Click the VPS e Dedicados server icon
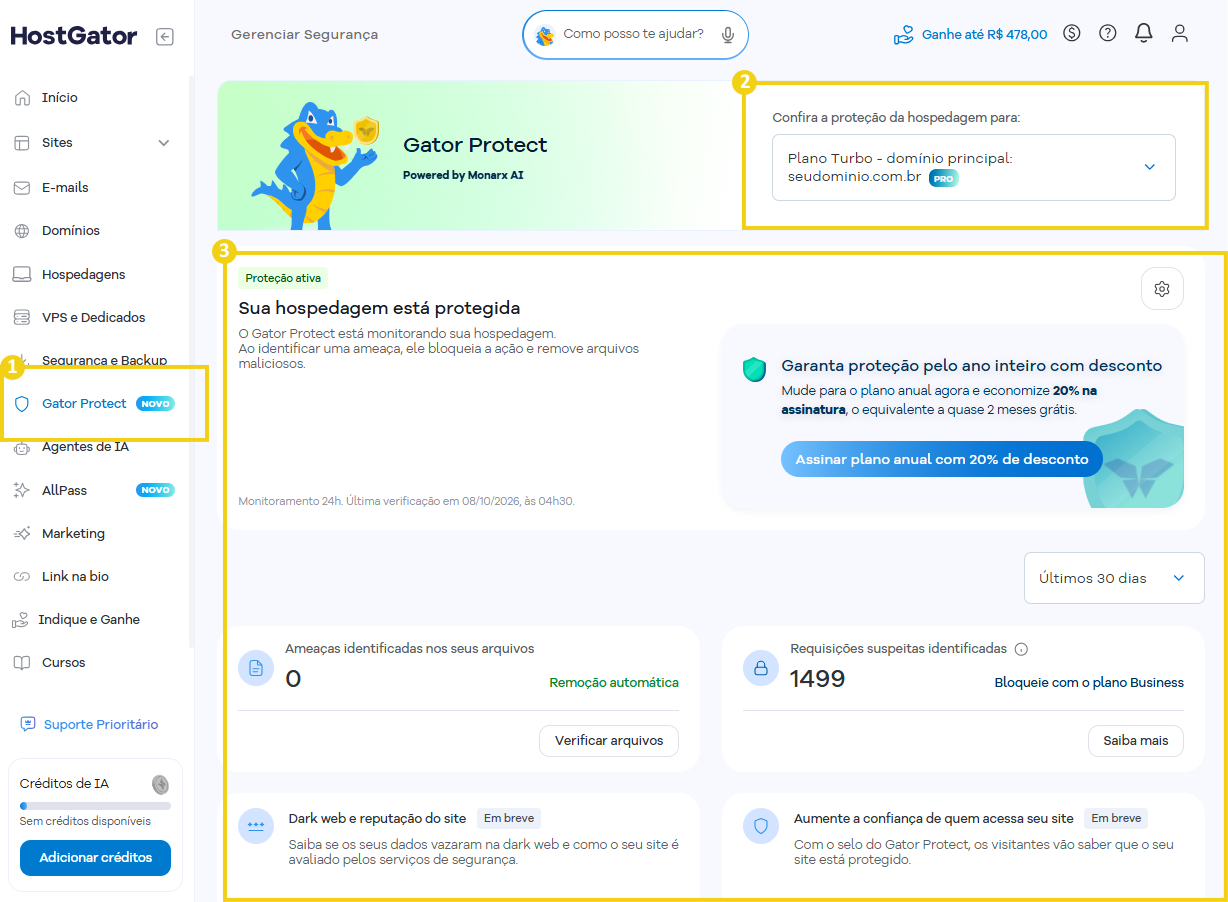The width and height of the screenshot is (1228, 902). (22, 317)
